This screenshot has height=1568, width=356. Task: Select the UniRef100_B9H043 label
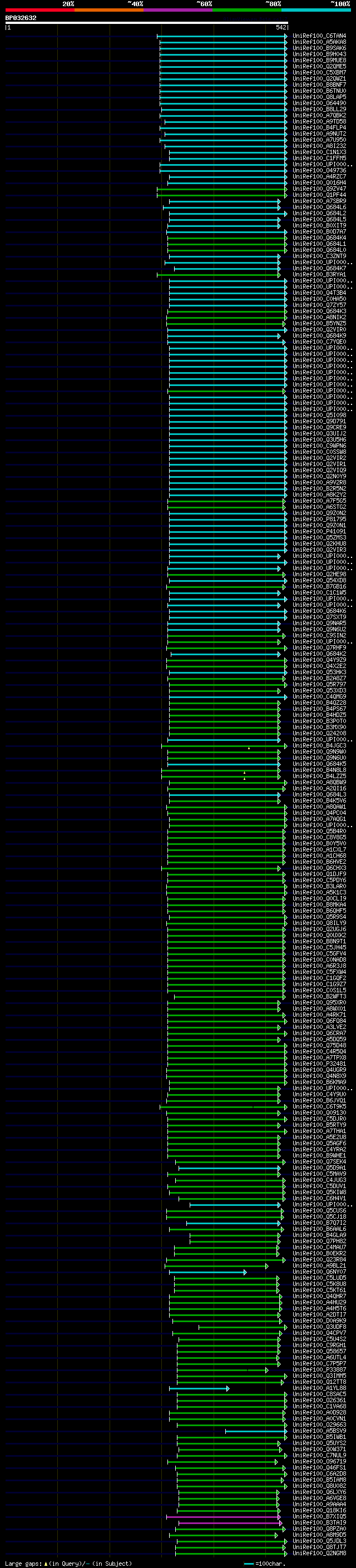[319, 54]
